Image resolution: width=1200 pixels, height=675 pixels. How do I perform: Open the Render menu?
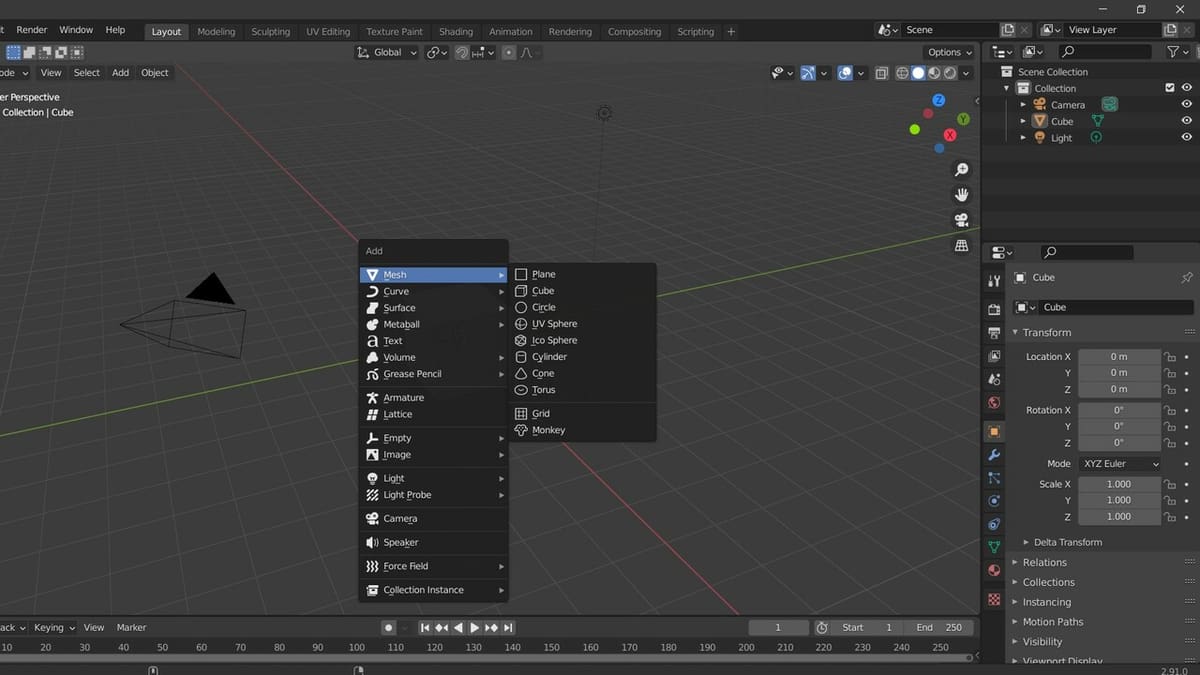click(32, 30)
